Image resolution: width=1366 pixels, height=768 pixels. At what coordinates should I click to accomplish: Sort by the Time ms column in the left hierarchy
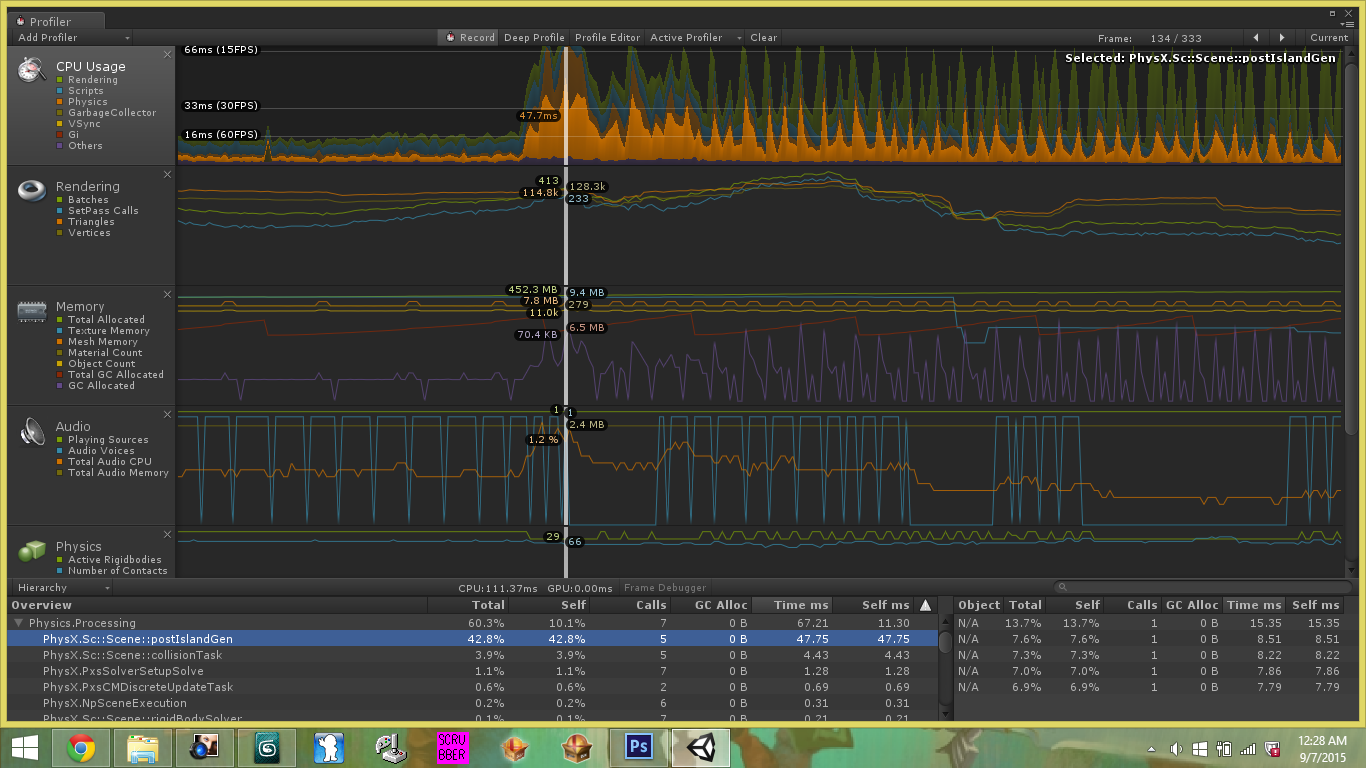(792, 605)
